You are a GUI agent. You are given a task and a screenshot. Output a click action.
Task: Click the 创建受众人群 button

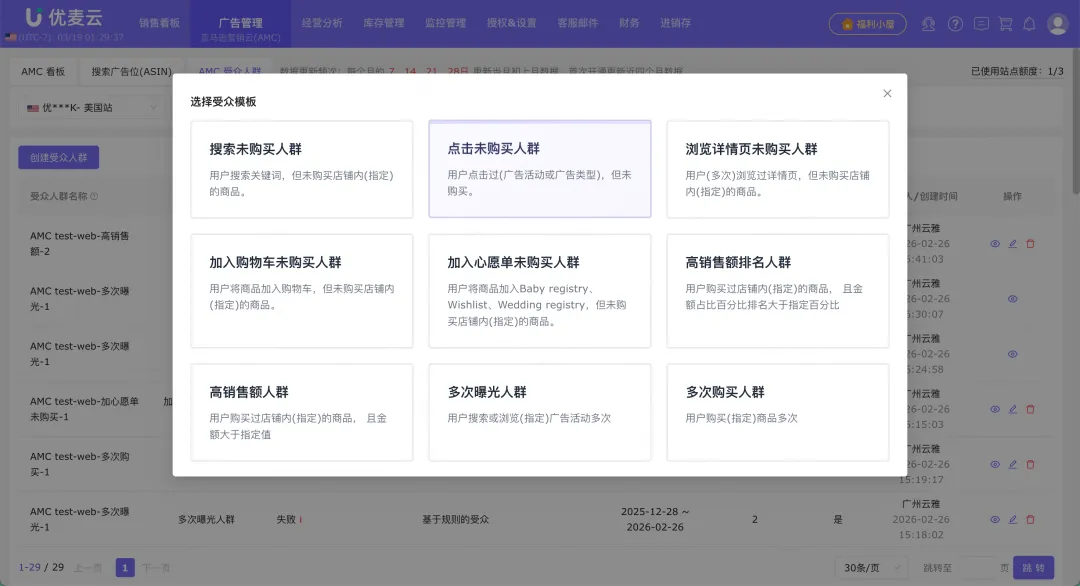pyautogui.click(x=58, y=158)
